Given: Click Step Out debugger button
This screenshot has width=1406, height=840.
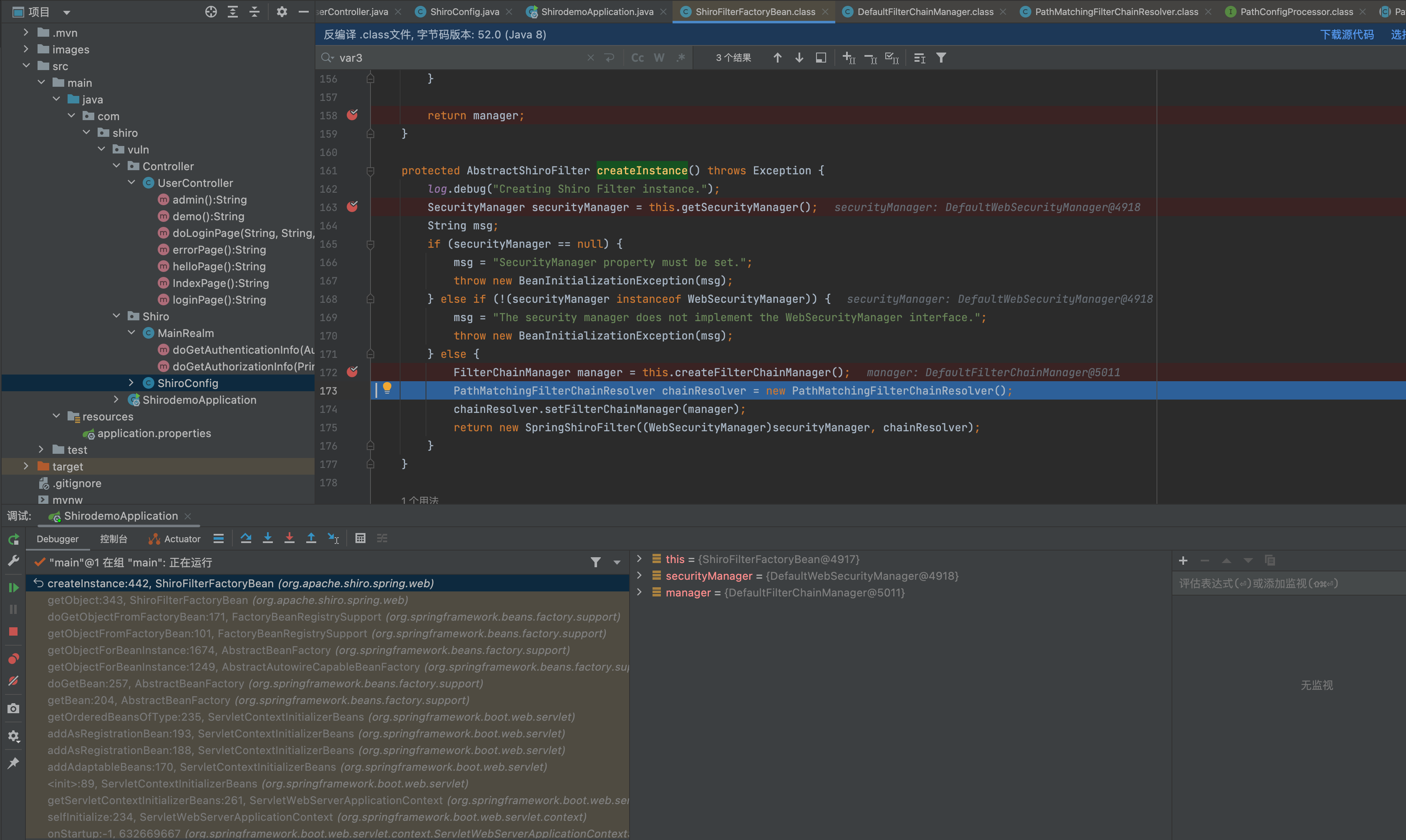Looking at the screenshot, I should pos(311,538).
